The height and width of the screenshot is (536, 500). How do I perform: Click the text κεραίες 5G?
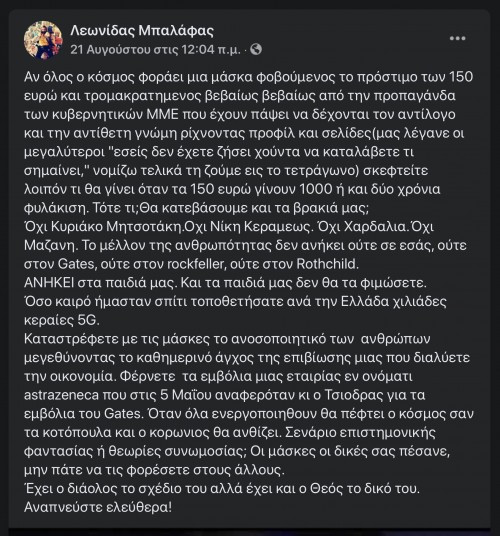pyautogui.click(x=62, y=320)
